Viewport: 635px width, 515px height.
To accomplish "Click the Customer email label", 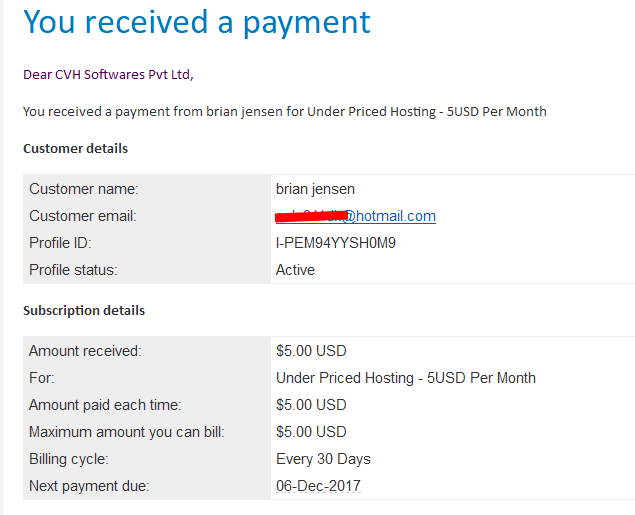I will point(83,216).
